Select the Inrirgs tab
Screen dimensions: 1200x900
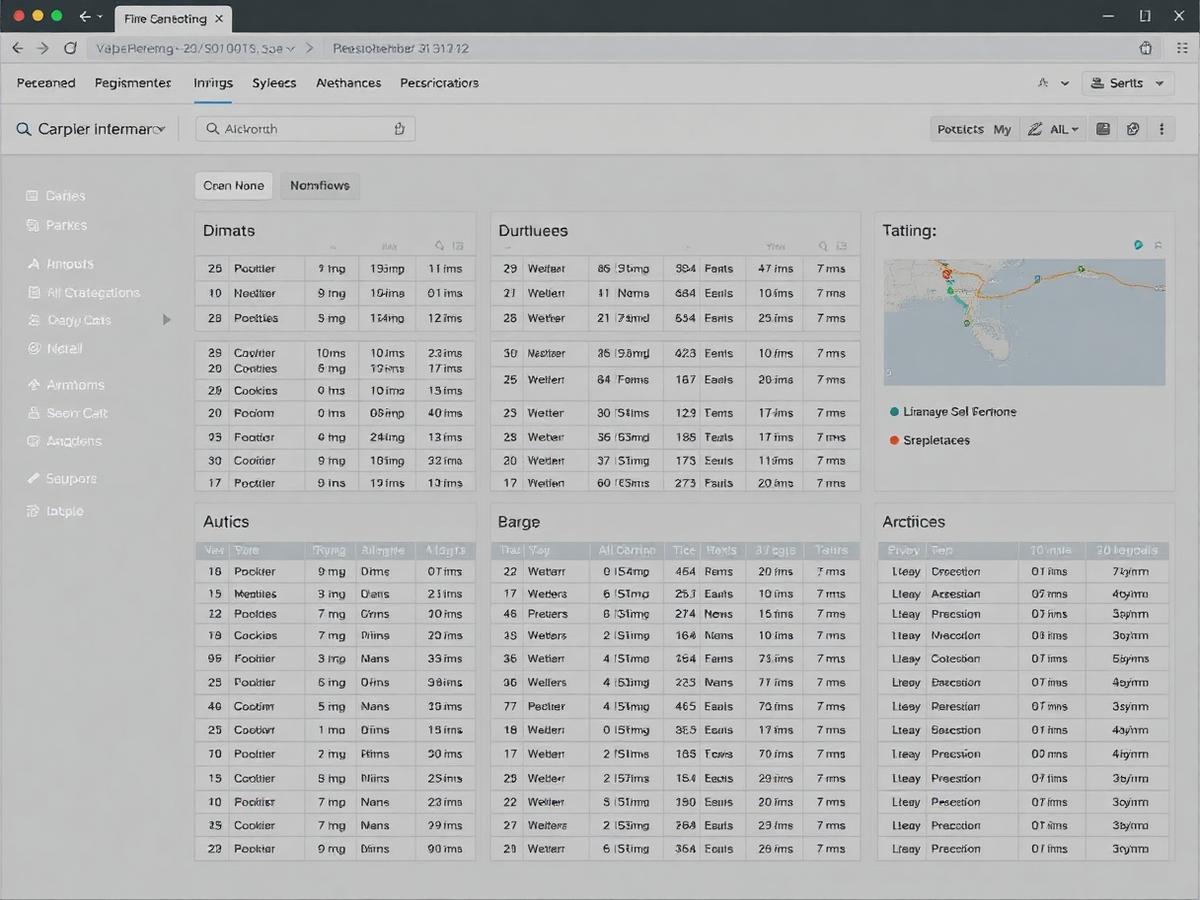coord(213,83)
